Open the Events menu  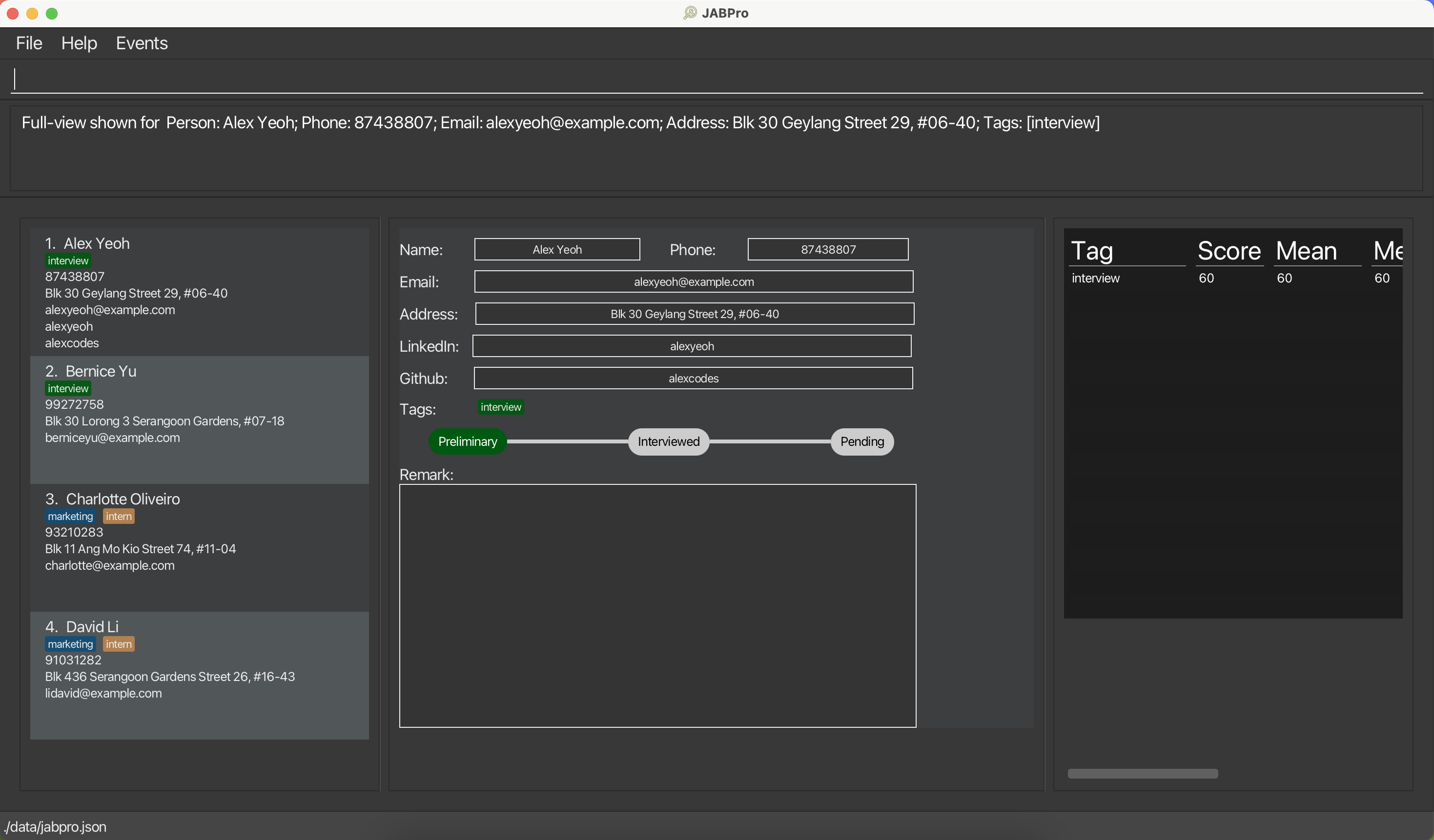[x=142, y=43]
